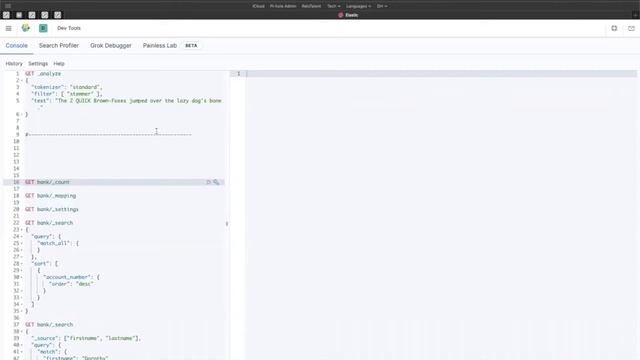Open the Private Admin bookmark
Image resolution: width=640 pixels, height=360 pixels.
click(283, 6)
